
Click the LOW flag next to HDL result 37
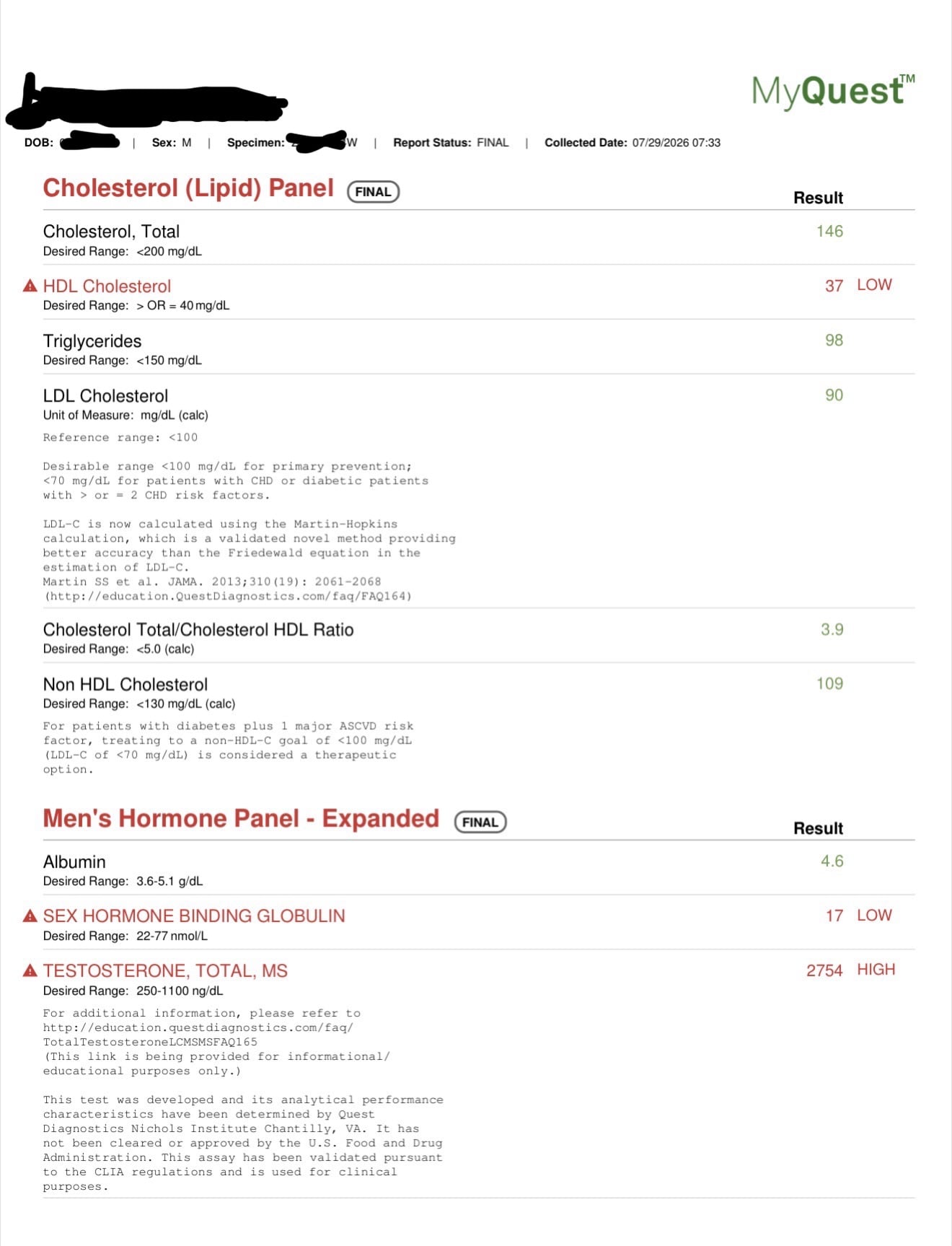(874, 285)
